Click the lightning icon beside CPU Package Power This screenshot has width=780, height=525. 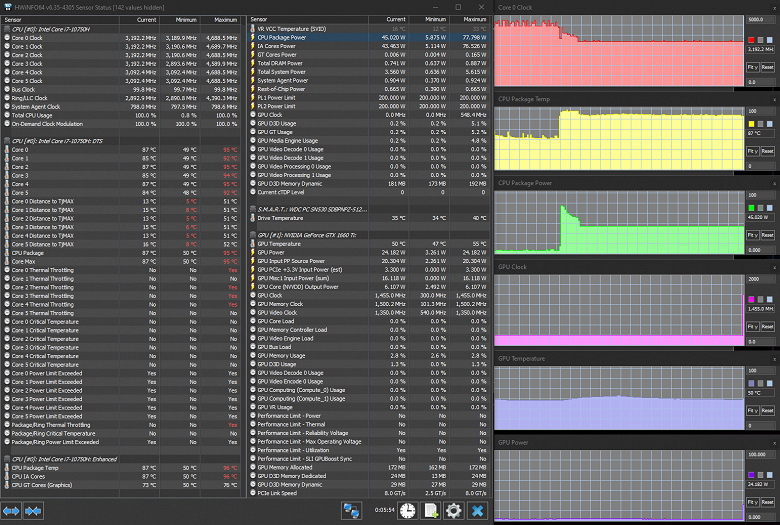(x=253, y=37)
